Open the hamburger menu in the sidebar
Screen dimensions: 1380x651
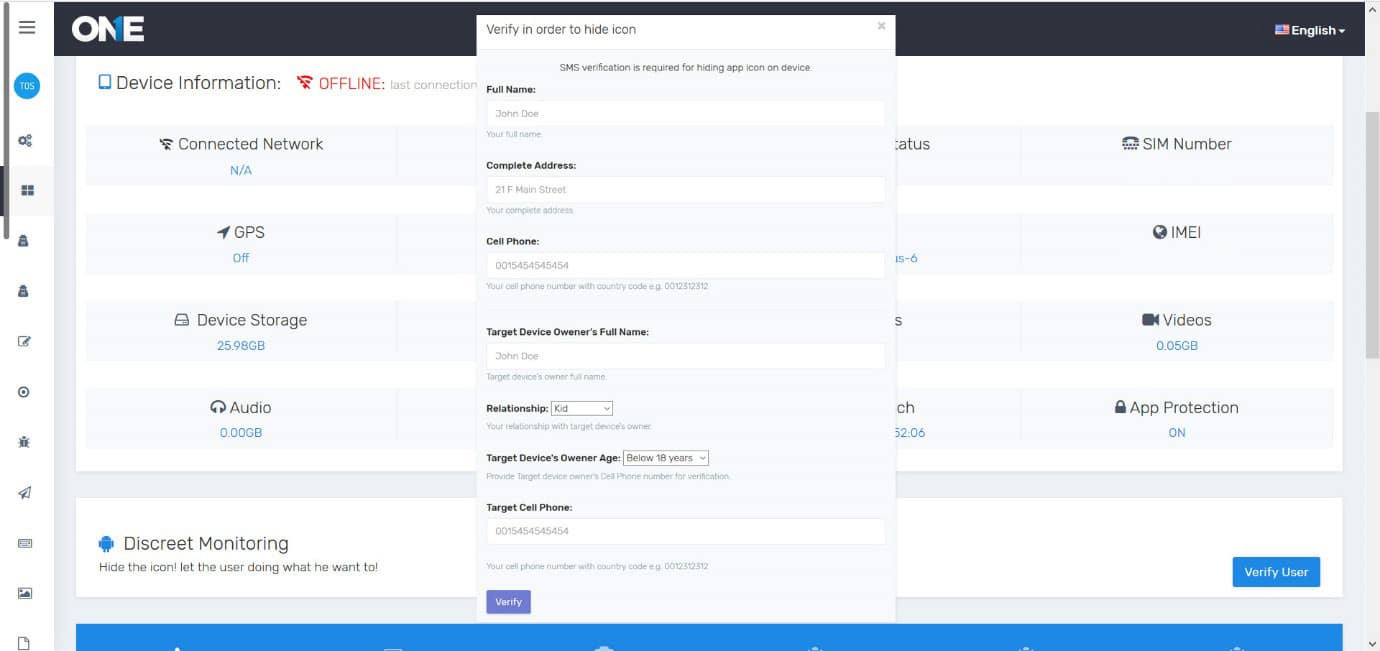[x=27, y=28]
